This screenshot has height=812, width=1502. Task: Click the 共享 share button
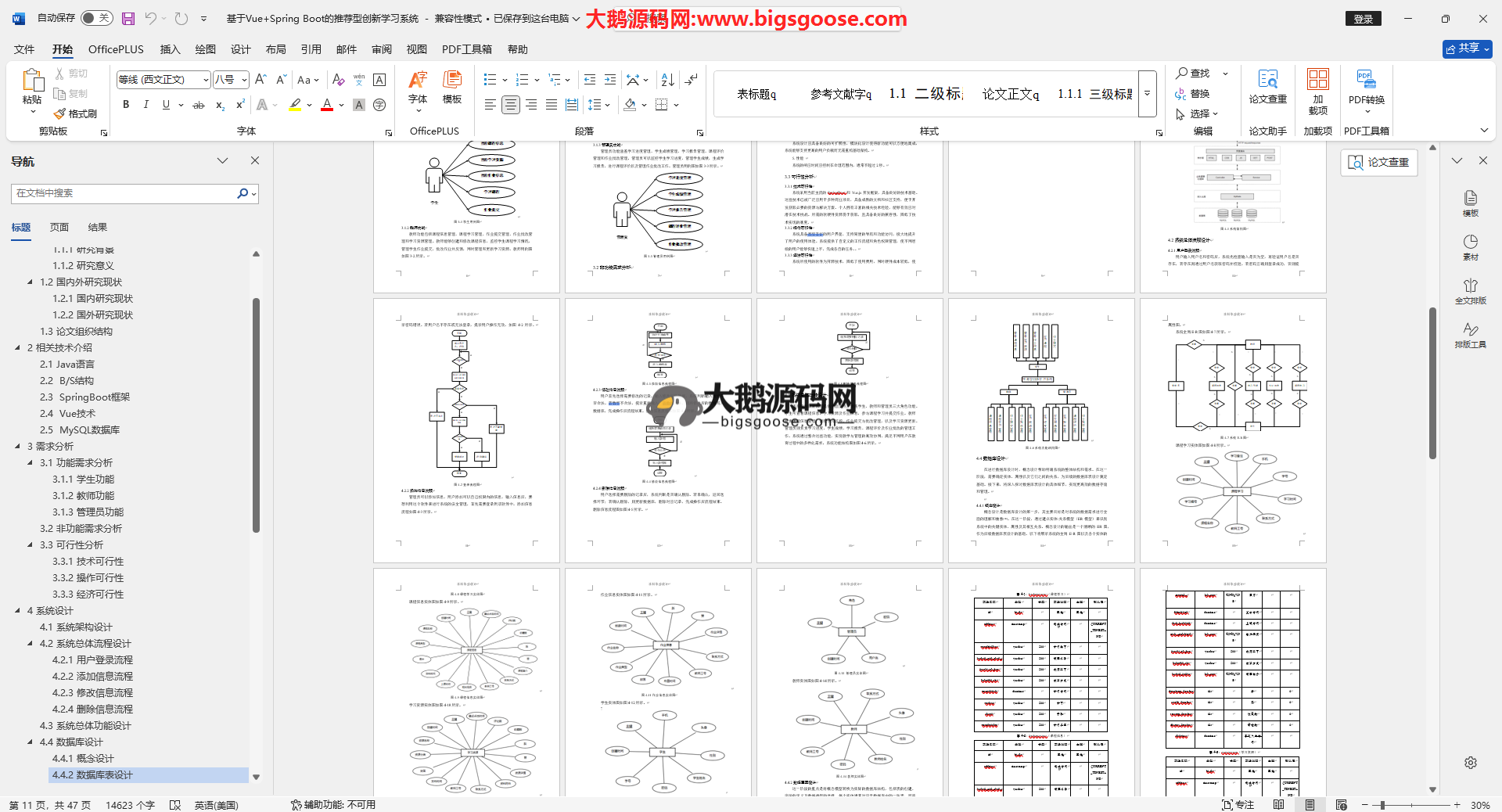[1467, 49]
